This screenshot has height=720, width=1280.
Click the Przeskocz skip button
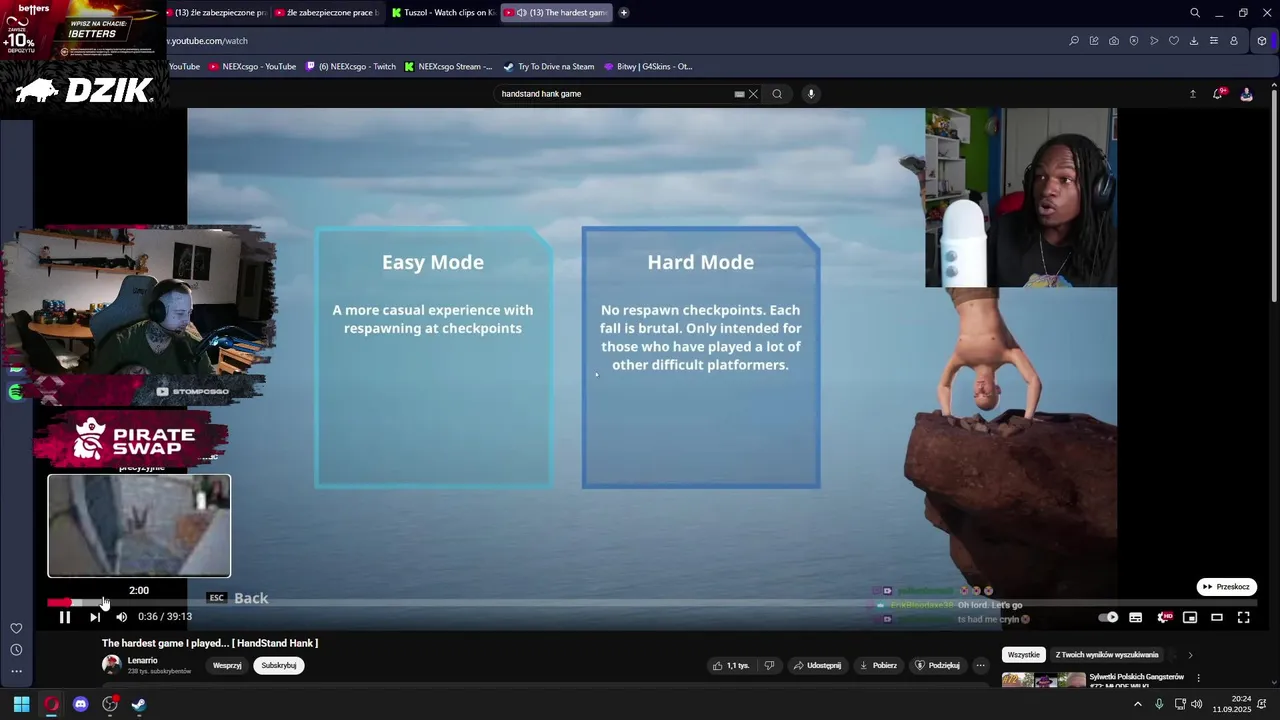(x=1226, y=587)
